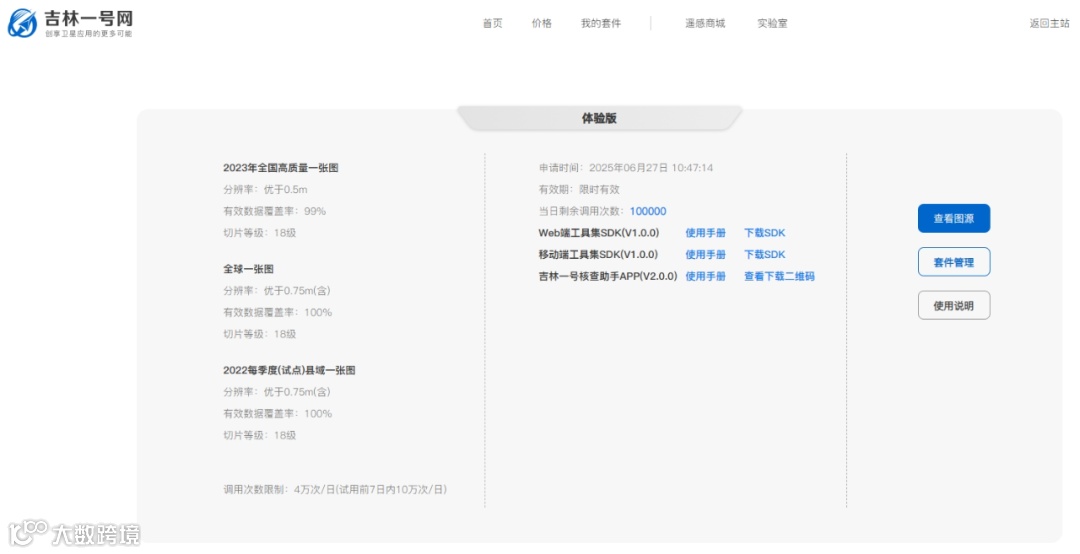
Task: Click the 使用说明 button
Action: 954,305
